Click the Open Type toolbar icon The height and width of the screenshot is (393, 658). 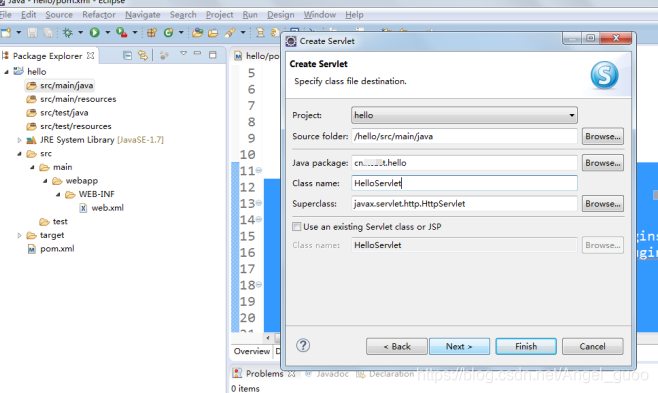point(198,32)
